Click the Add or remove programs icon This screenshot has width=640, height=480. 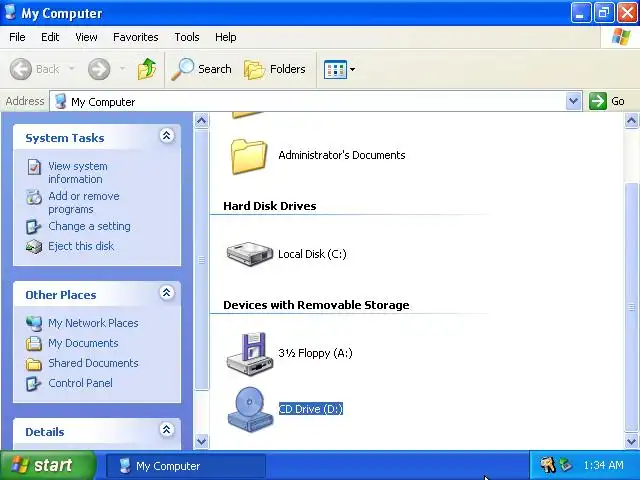(34, 197)
